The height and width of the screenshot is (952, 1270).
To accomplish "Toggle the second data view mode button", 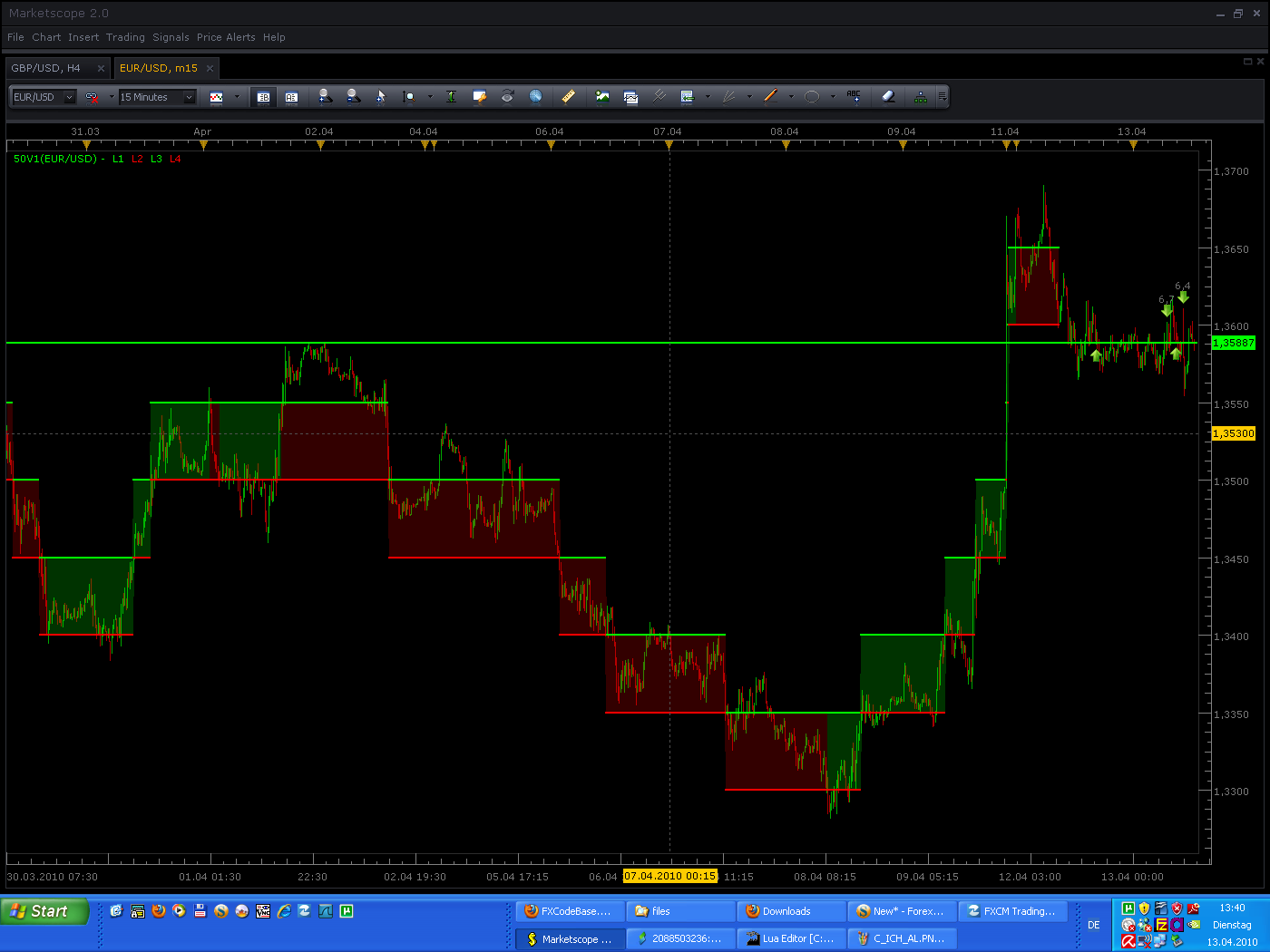I will pyautogui.click(x=291, y=97).
